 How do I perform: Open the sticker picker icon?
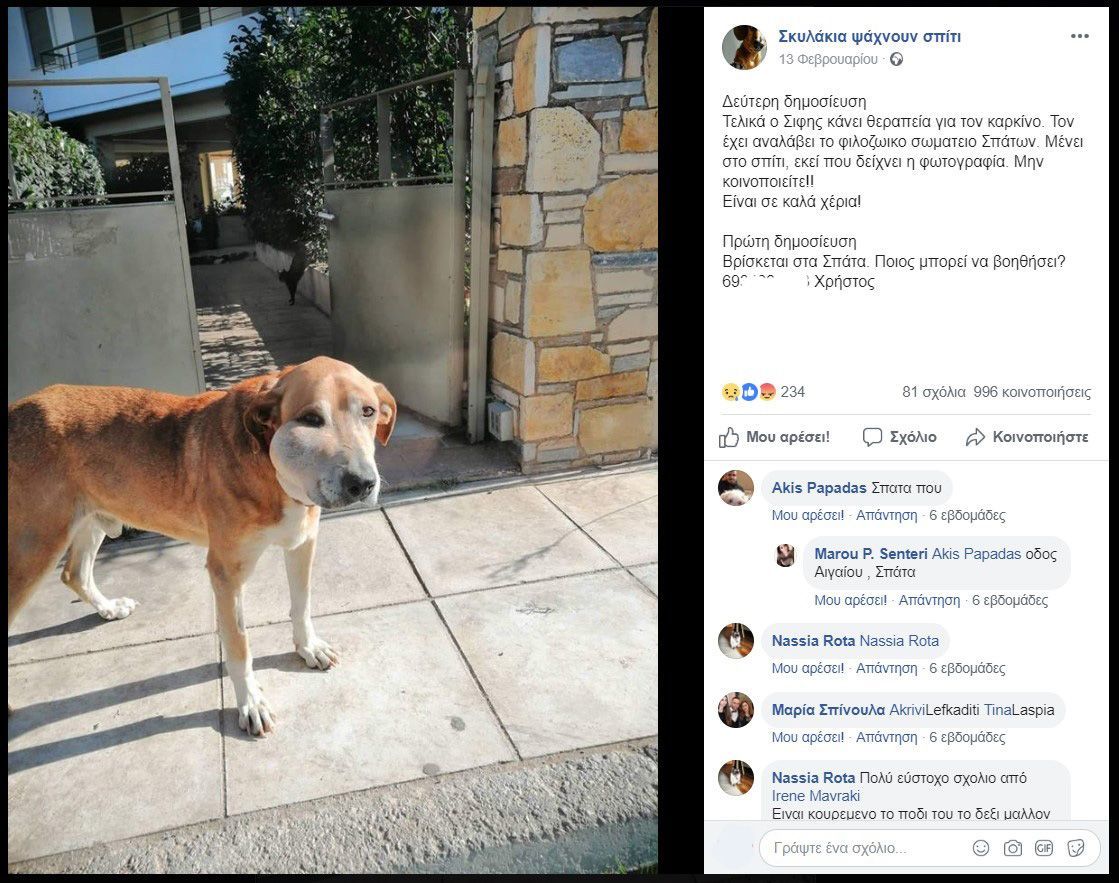click(1075, 847)
